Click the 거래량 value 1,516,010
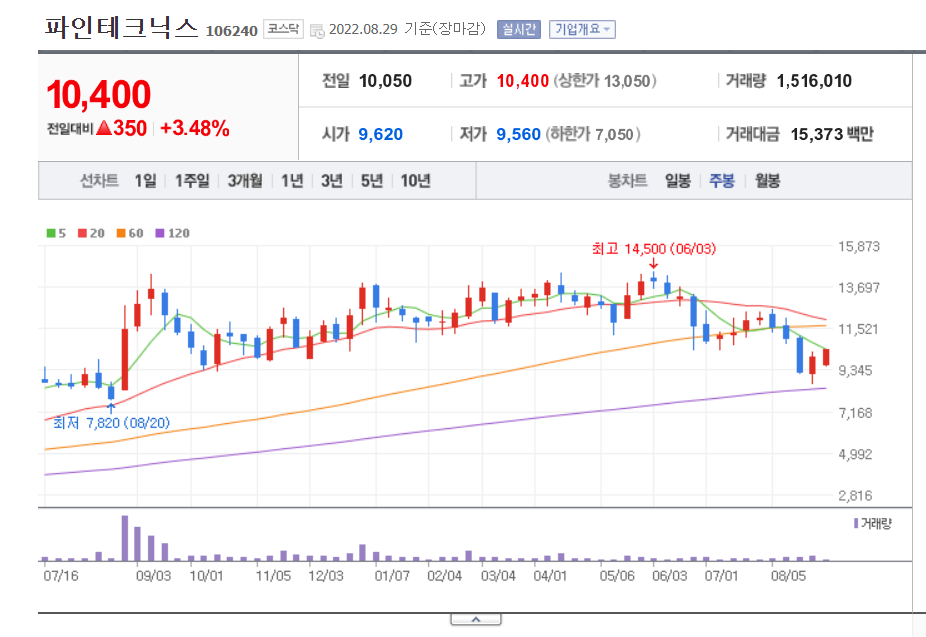926x637 pixels. coord(814,81)
